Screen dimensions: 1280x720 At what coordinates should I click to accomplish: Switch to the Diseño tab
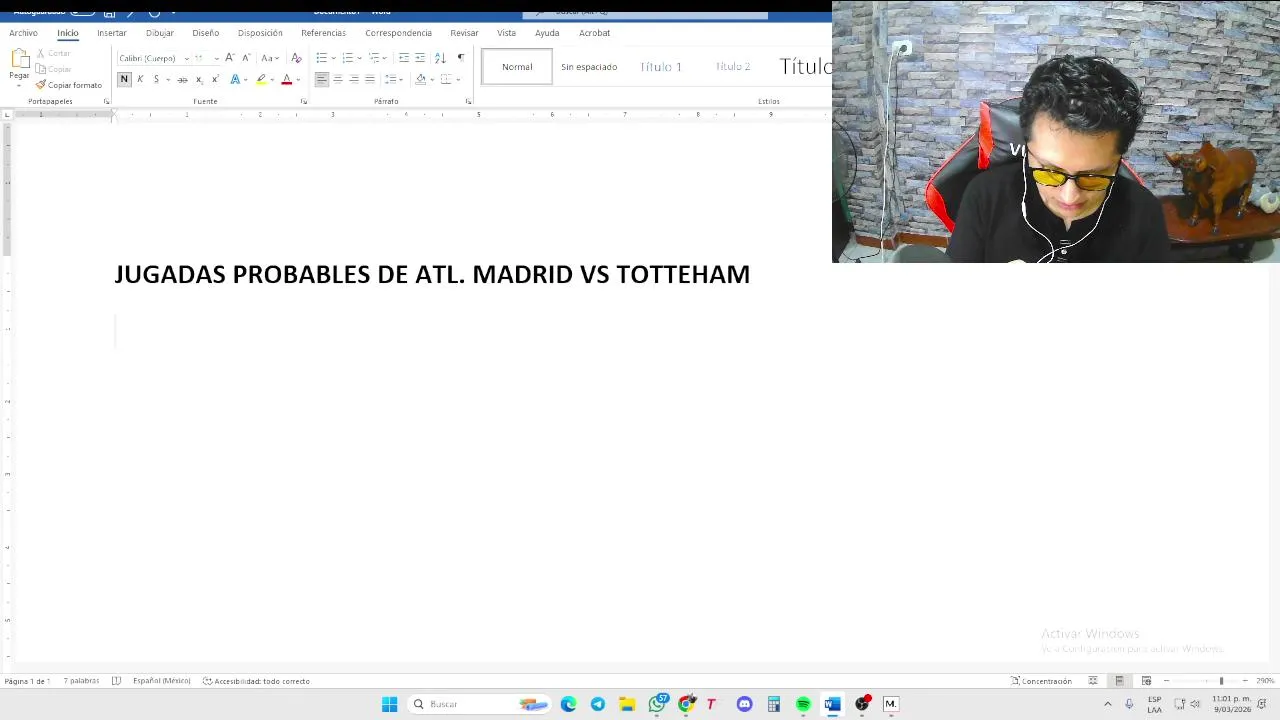[x=206, y=33]
